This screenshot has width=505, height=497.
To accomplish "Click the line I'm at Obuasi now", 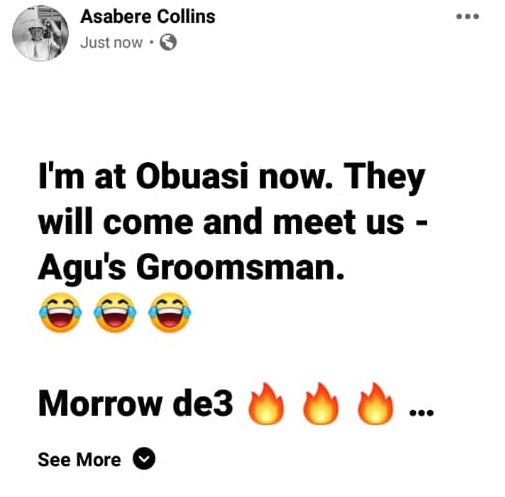I will [x=186, y=176].
